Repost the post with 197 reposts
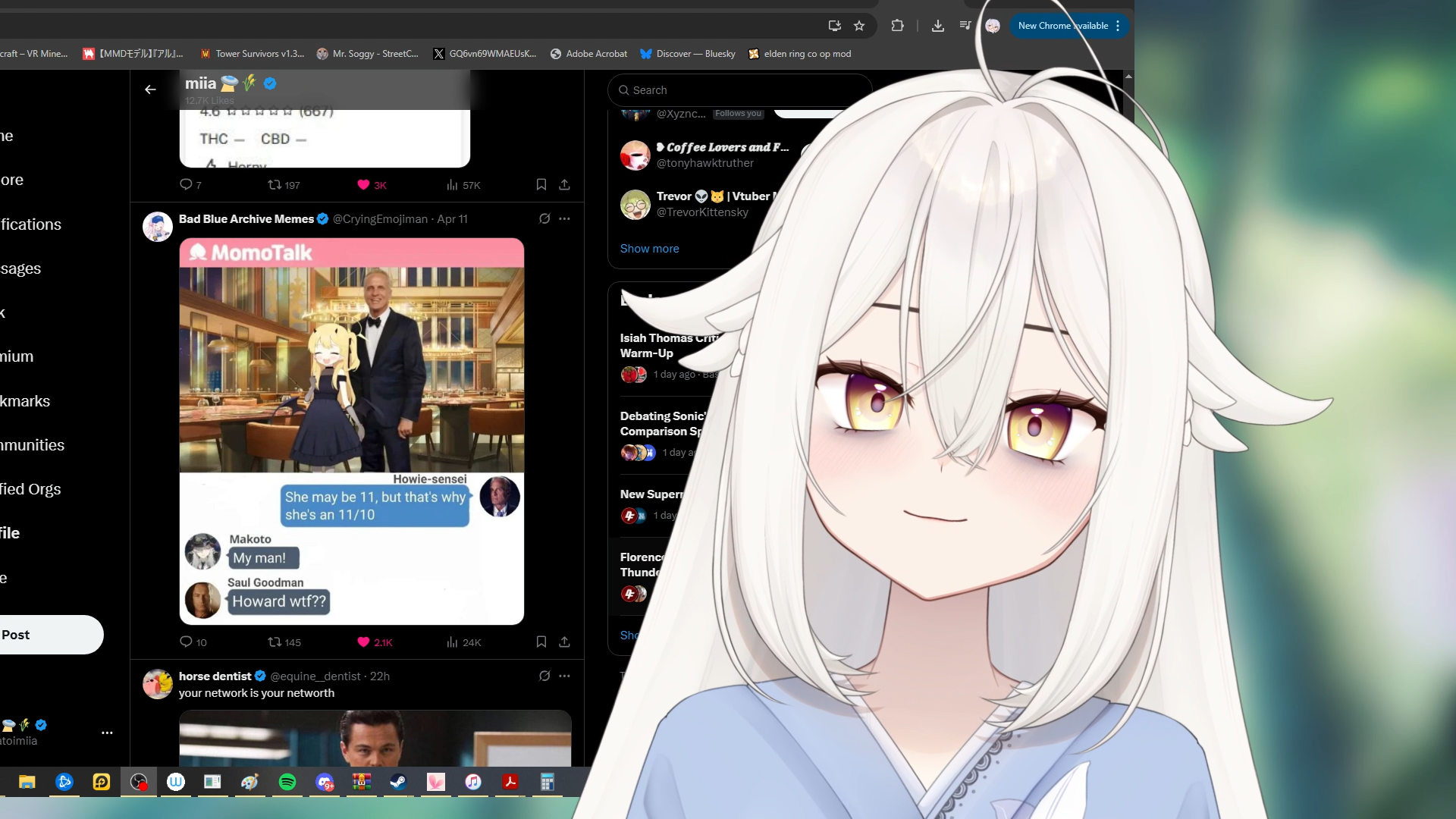Screen dimensions: 1456x819 tap(284, 184)
